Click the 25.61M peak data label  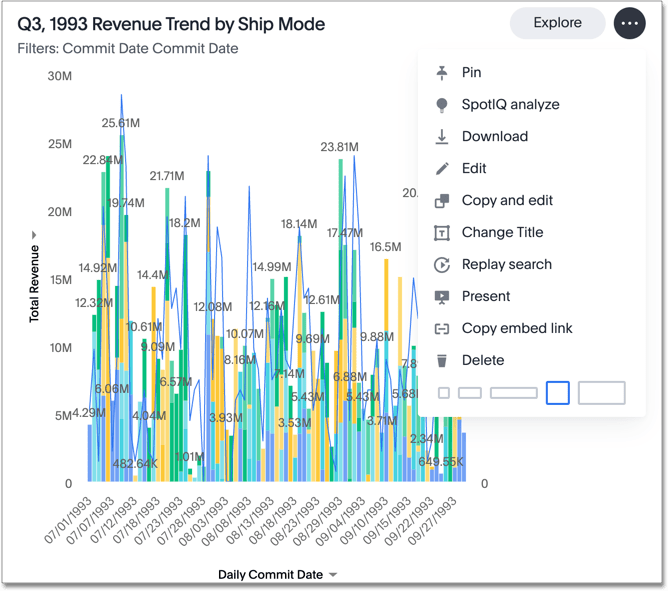[121, 123]
